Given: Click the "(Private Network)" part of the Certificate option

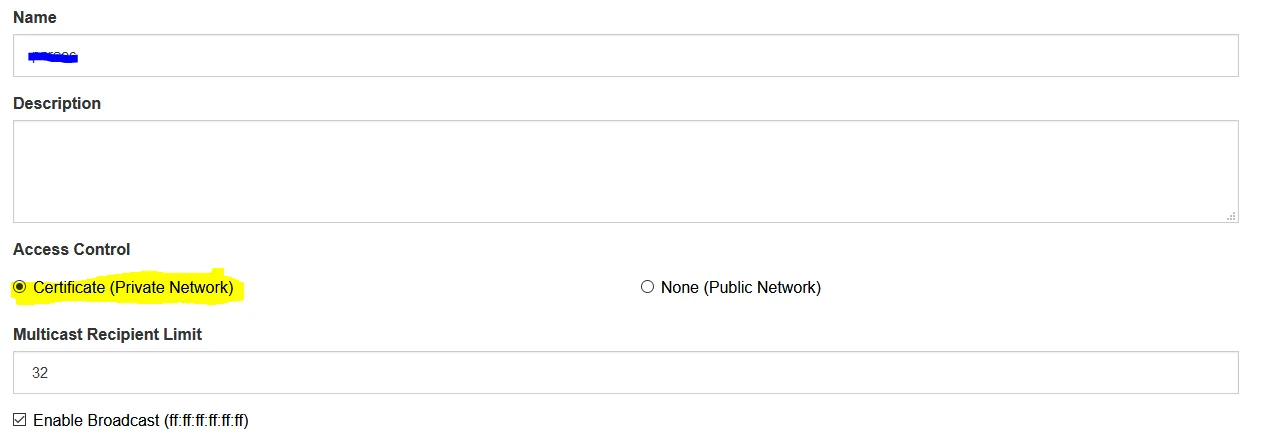Looking at the screenshot, I should click(171, 288).
